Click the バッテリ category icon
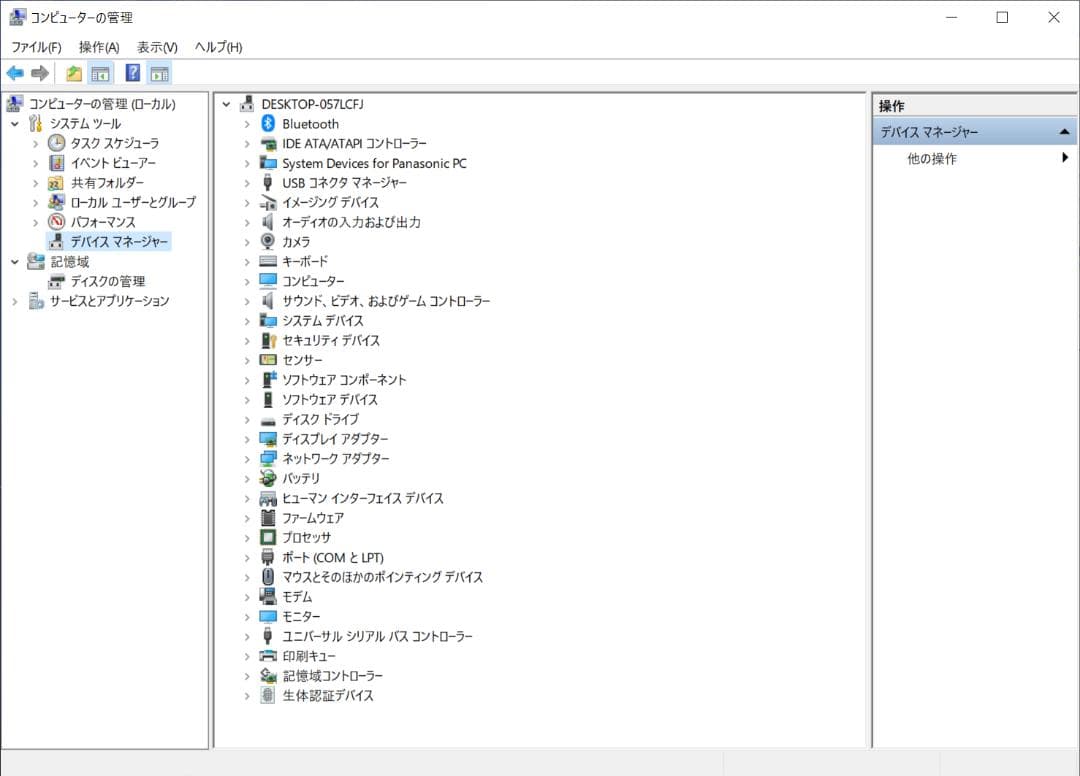Screen dimensions: 1080x776 click(x=267, y=478)
